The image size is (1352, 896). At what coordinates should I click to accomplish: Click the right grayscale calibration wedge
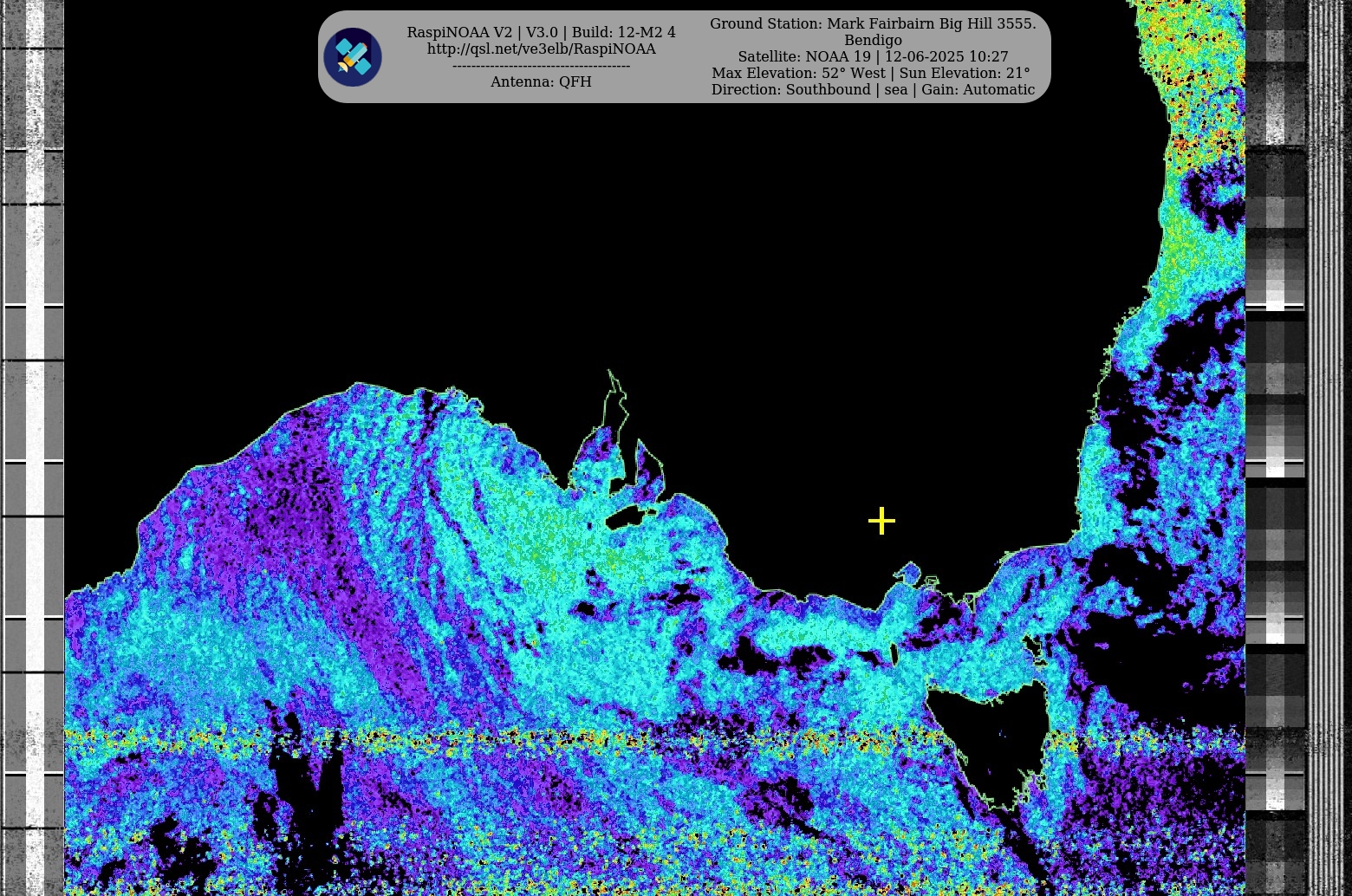pos(1275,433)
